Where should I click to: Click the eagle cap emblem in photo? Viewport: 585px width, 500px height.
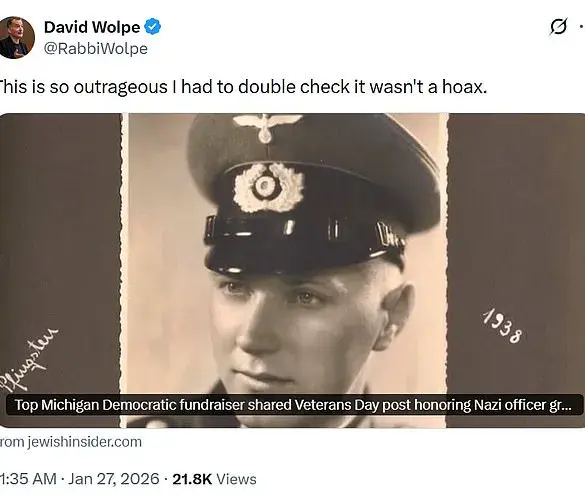click(x=266, y=127)
